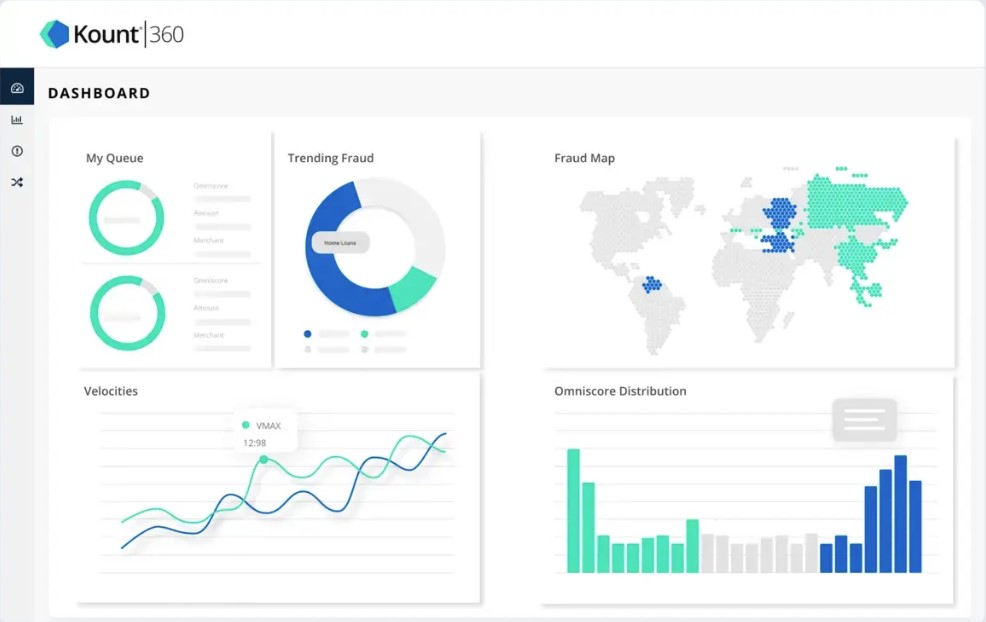Select the shuffle/routing icon in sidebar
The image size is (986, 622).
17,182
